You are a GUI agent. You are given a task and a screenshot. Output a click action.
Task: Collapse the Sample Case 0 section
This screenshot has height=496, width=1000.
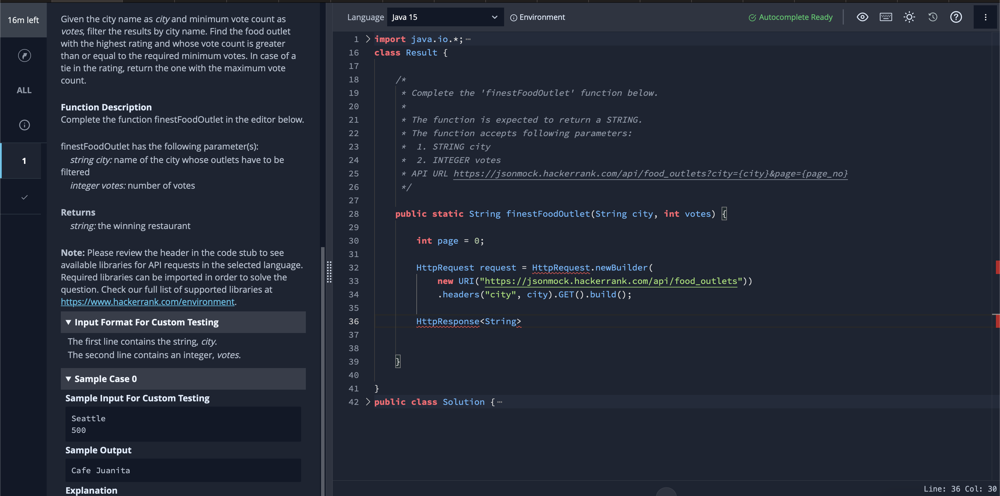pos(183,379)
